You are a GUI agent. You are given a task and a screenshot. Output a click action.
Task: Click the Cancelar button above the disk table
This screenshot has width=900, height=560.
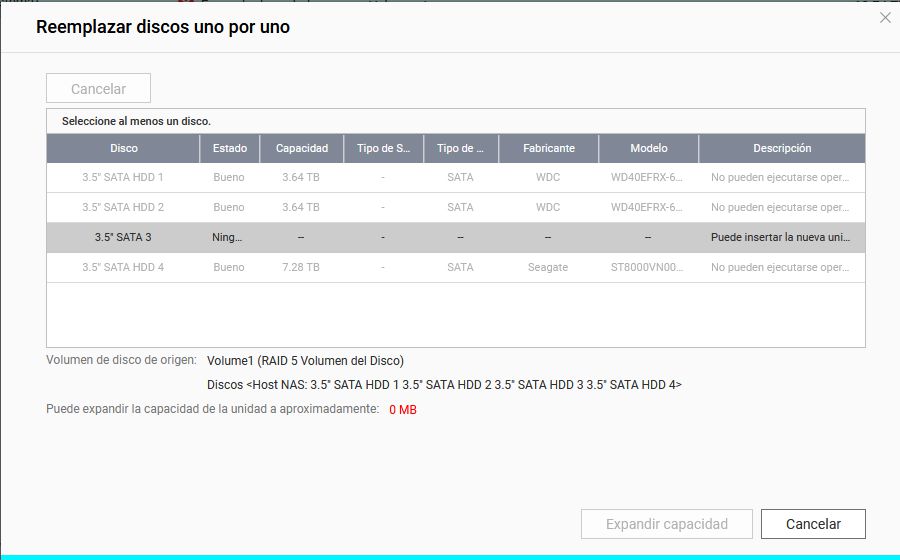98,89
